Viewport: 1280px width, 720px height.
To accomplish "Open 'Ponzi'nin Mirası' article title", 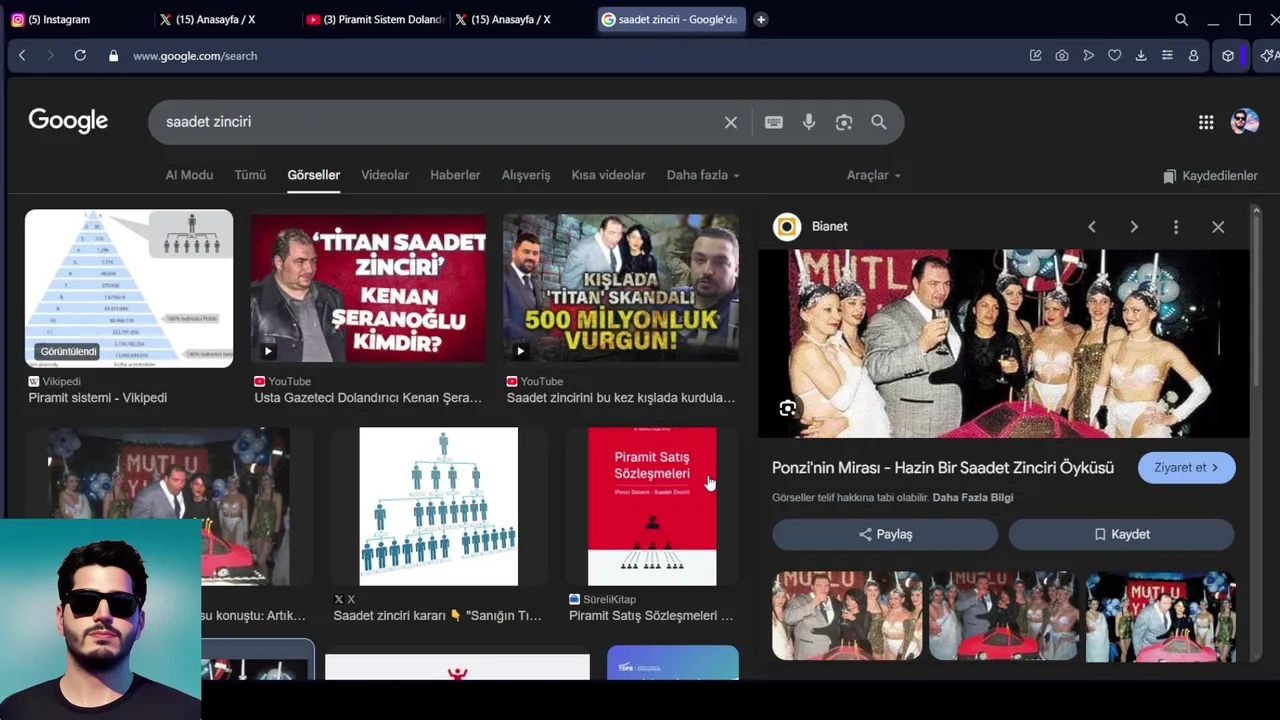I will click(x=942, y=468).
